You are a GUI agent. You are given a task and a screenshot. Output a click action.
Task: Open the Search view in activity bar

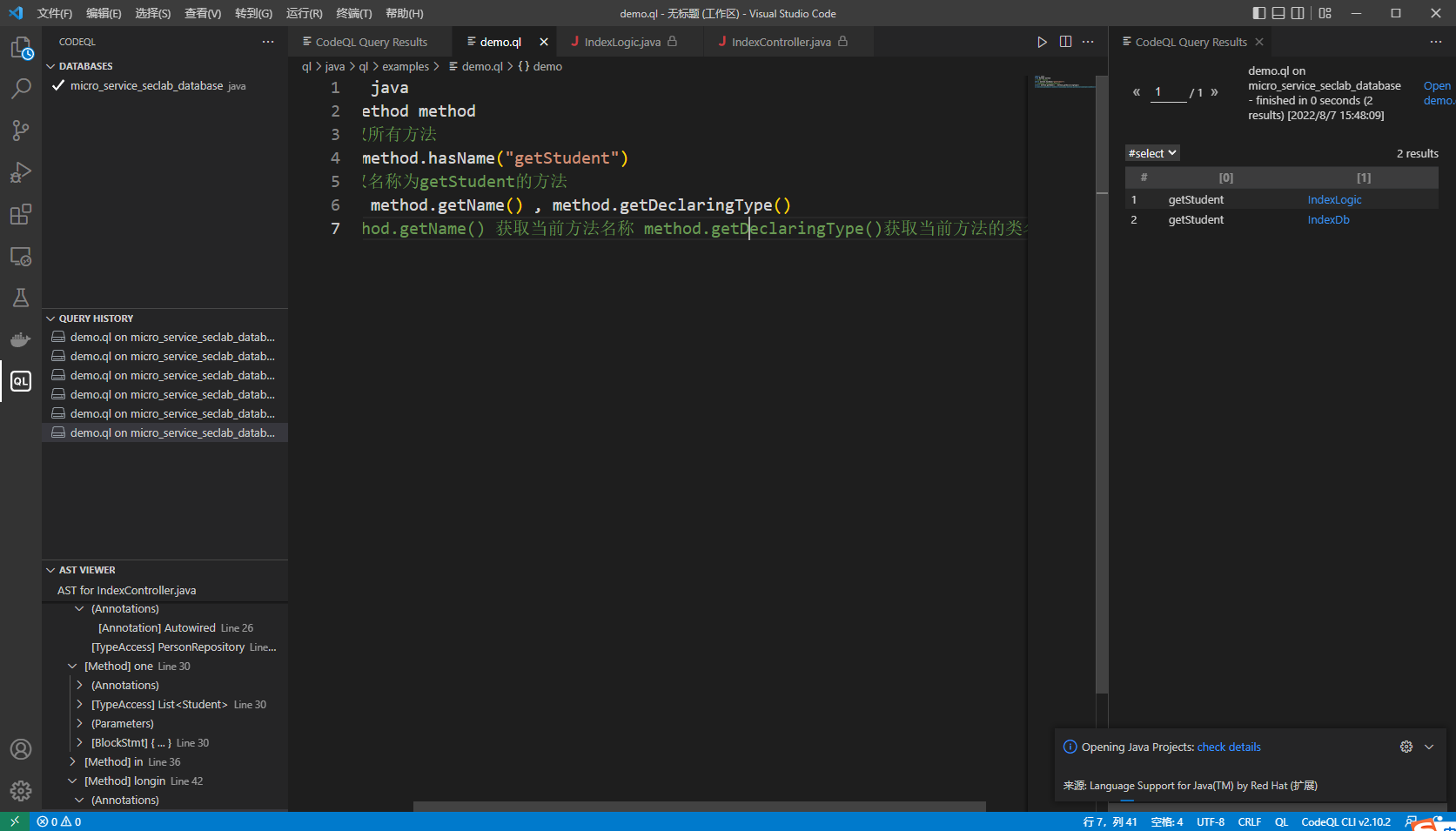pyautogui.click(x=21, y=89)
